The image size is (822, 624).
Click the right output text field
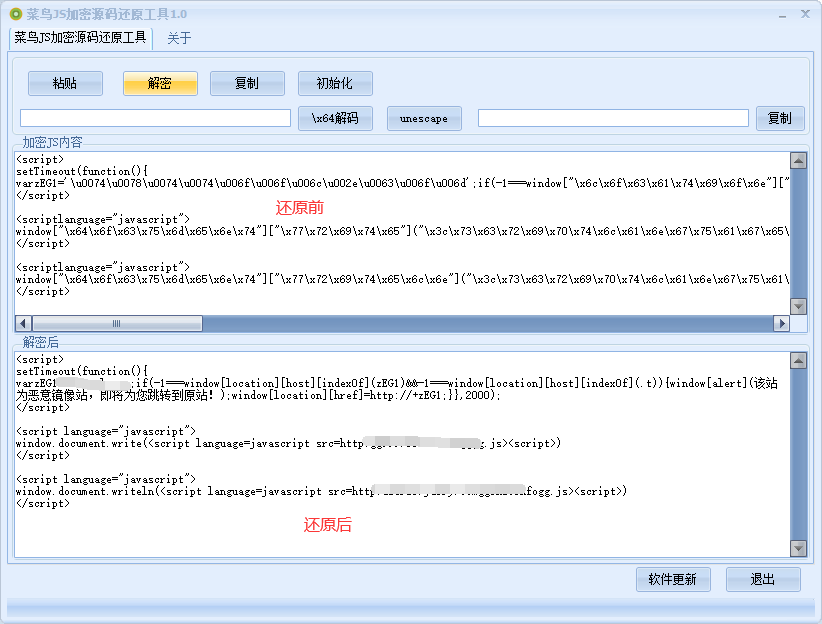[613, 118]
